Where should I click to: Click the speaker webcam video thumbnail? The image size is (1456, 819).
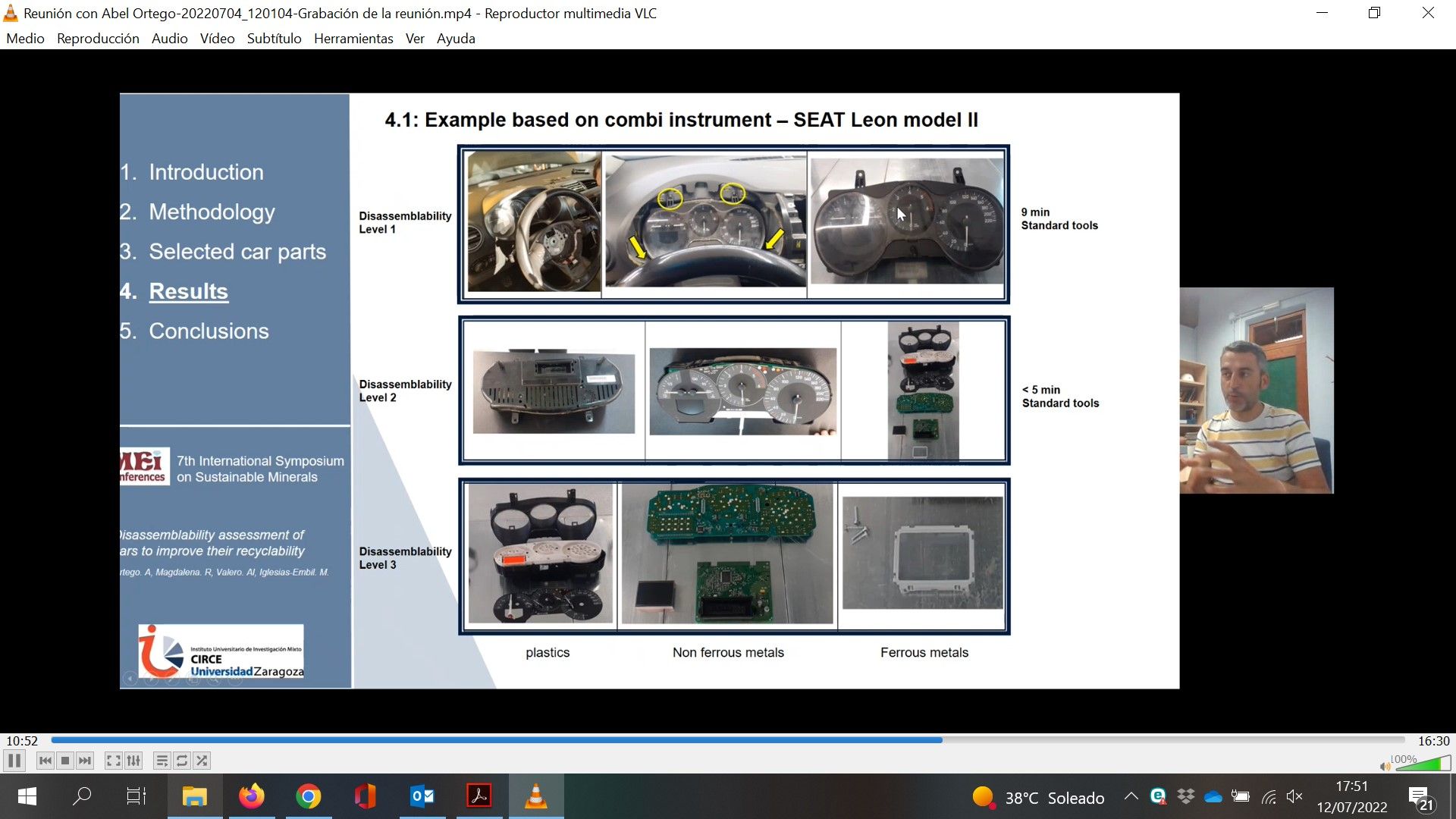tap(1257, 391)
